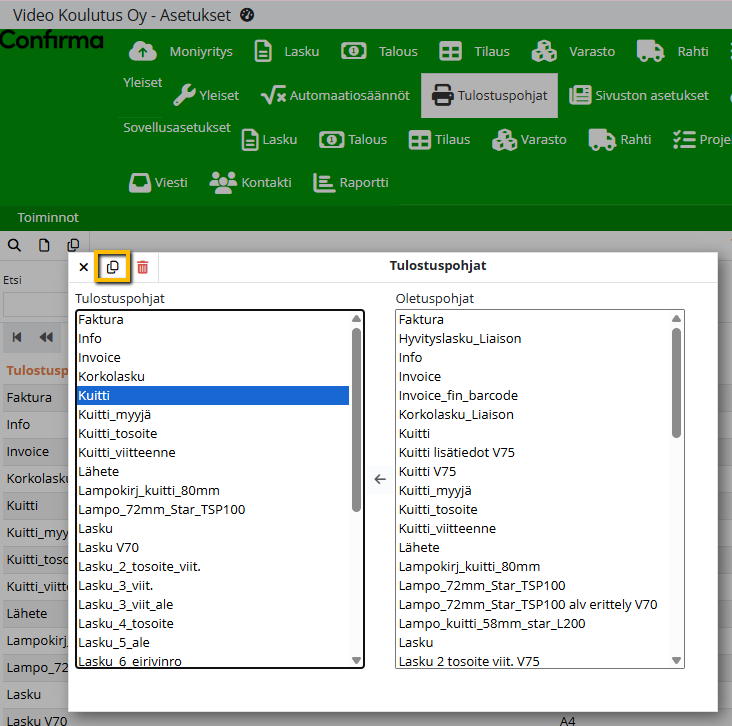Open Sivuston asetukset settings
Viewport: 732px width, 726px height.
point(639,96)
